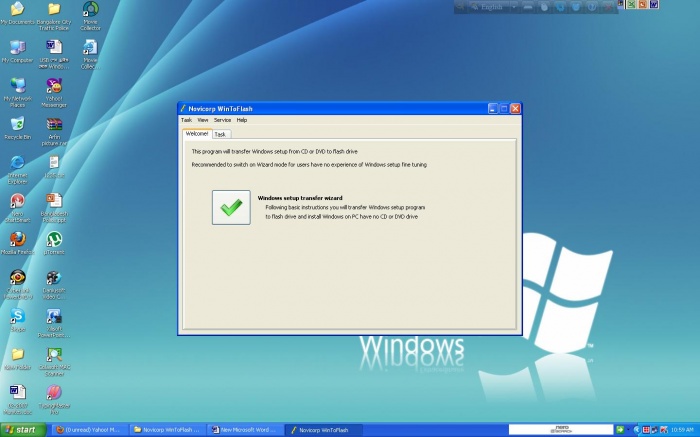Select My Computer desktop icon
The height and width of the screenshot is (437, 700).
(17, 51)
